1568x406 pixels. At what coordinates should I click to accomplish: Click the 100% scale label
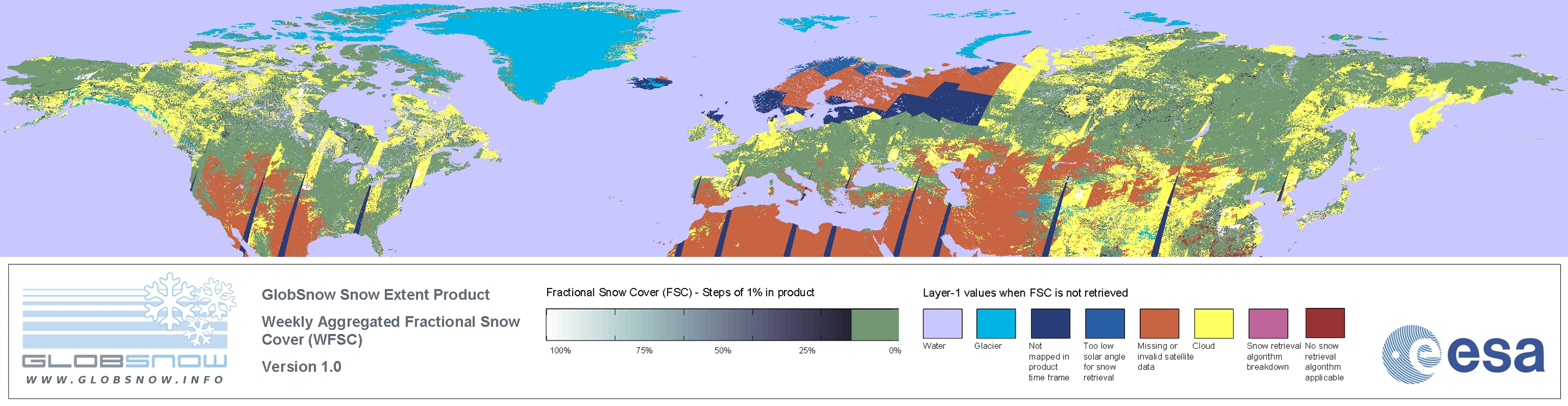pyautogui.click(x=561, y=350)
